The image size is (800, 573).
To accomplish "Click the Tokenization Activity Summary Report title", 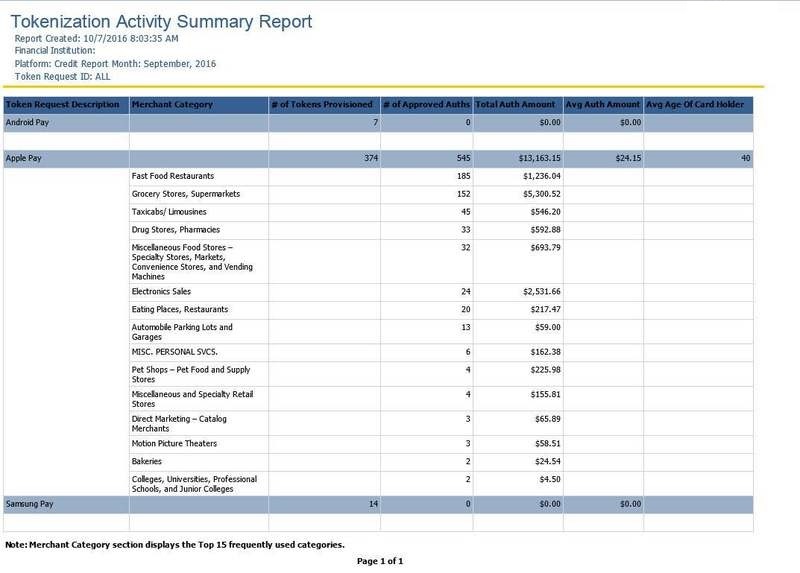I will (x=162, y=22).
